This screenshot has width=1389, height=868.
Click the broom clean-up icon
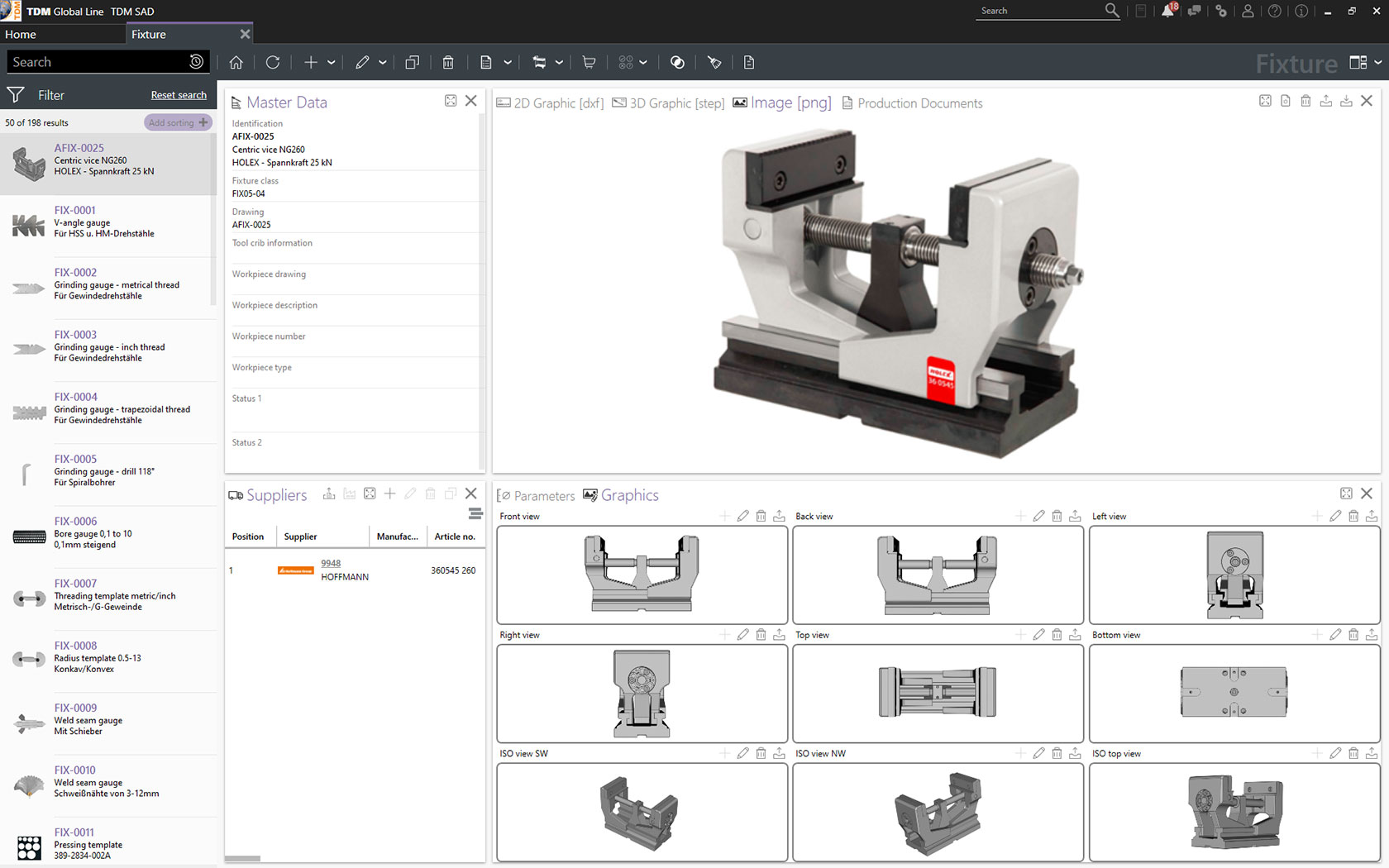pyautogui.click(x=714, y=62)
